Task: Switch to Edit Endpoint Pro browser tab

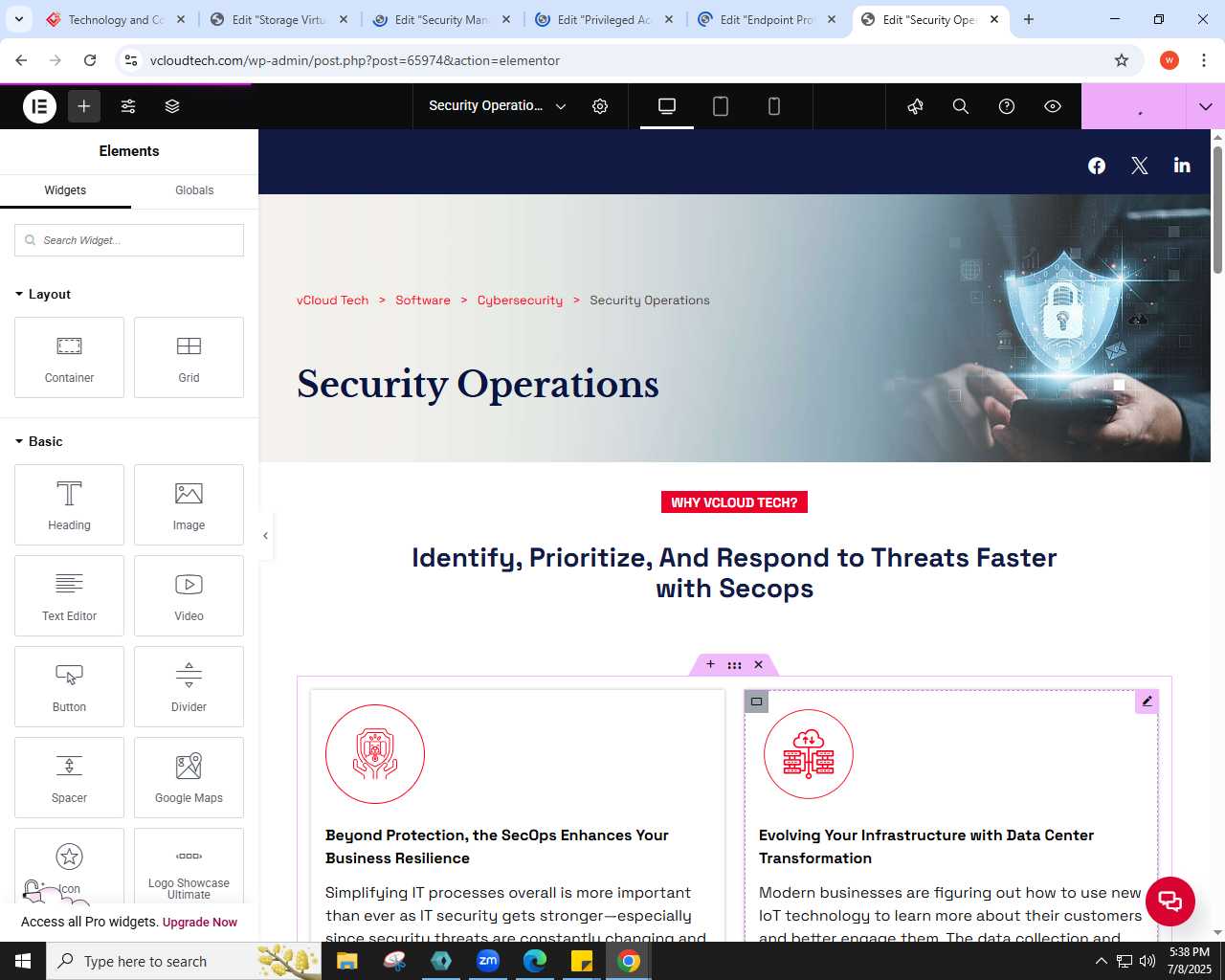Action: tap(767, 19)
